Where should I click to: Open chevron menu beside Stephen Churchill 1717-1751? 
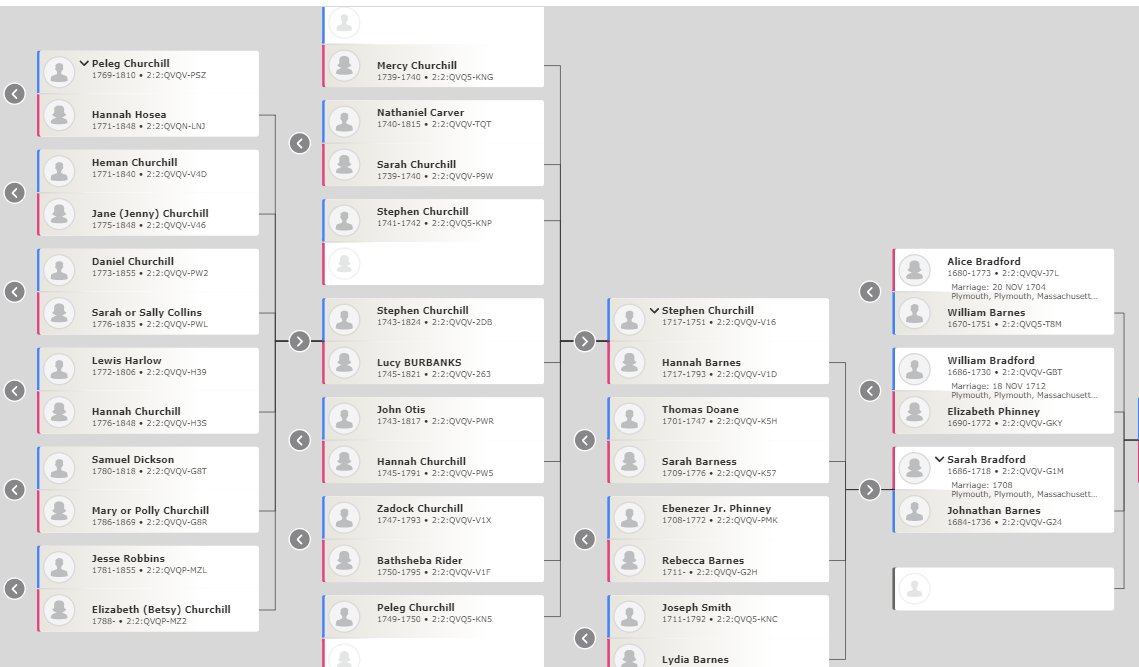(654, 310)
